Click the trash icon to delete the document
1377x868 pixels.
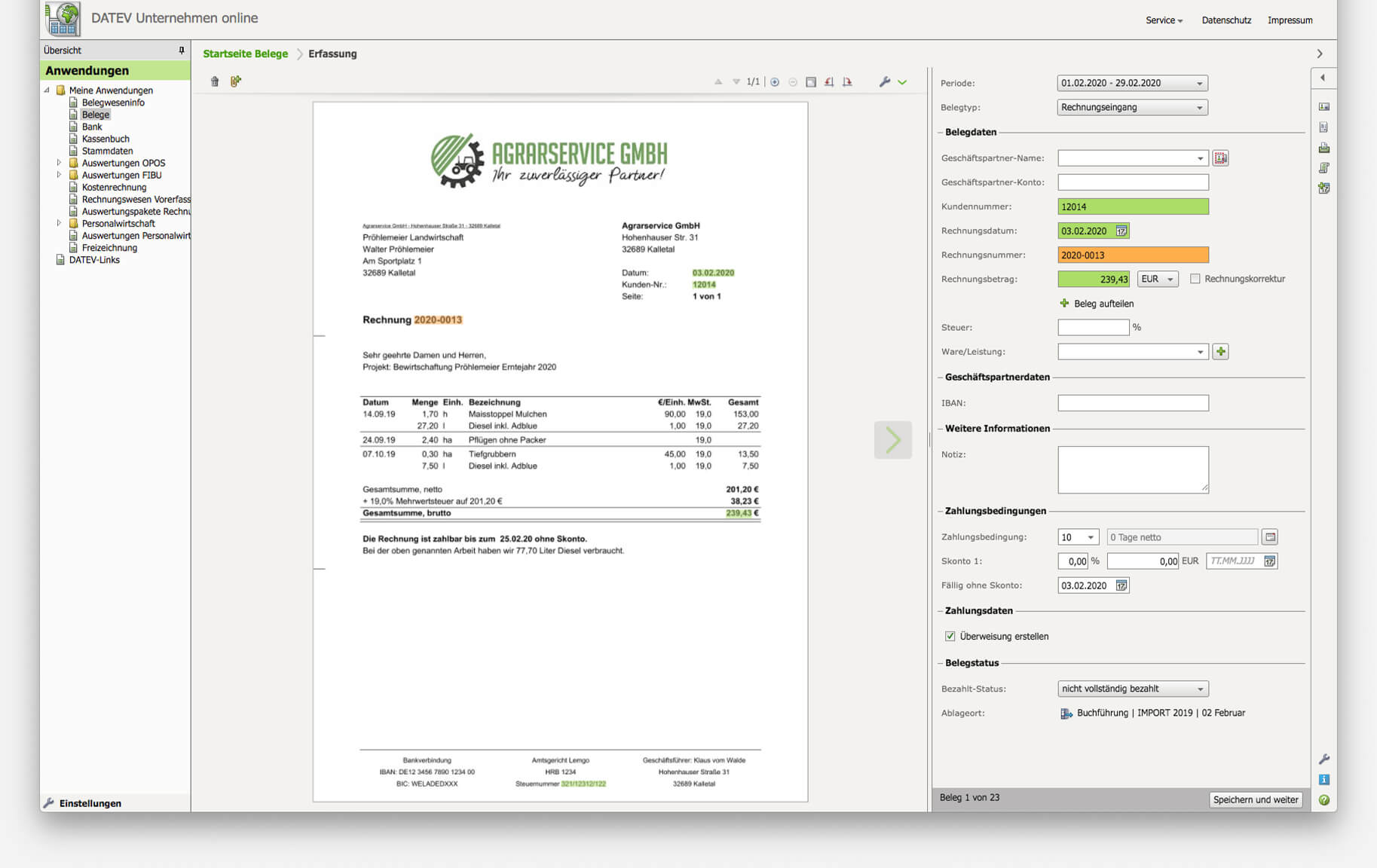215,81
